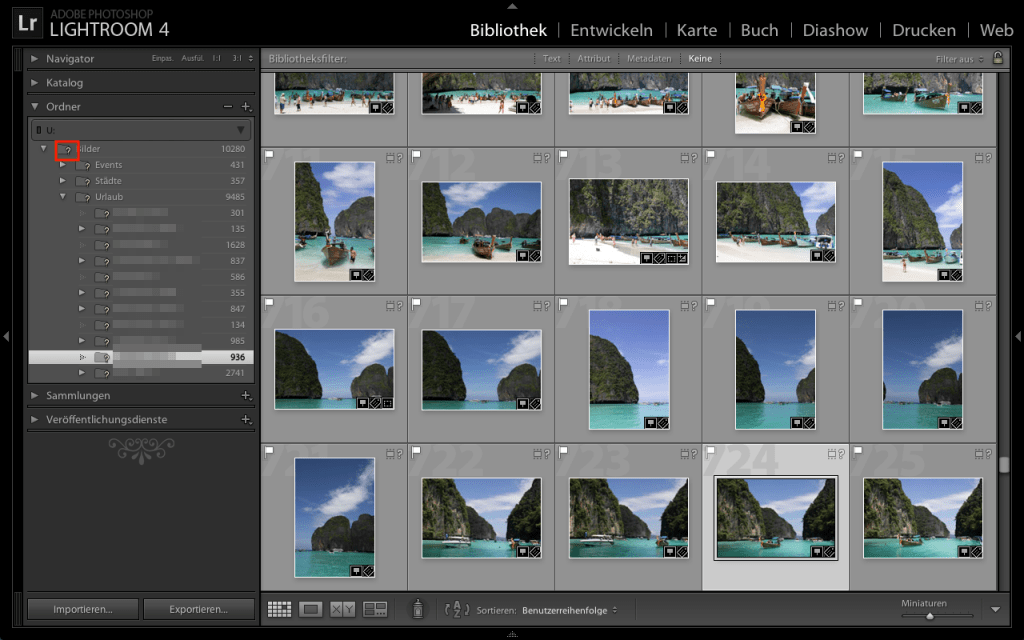The height and width of the screenshot is (640, 1024).
Task: Open the Metadaten filter tab
Action: tap(648, 58)
